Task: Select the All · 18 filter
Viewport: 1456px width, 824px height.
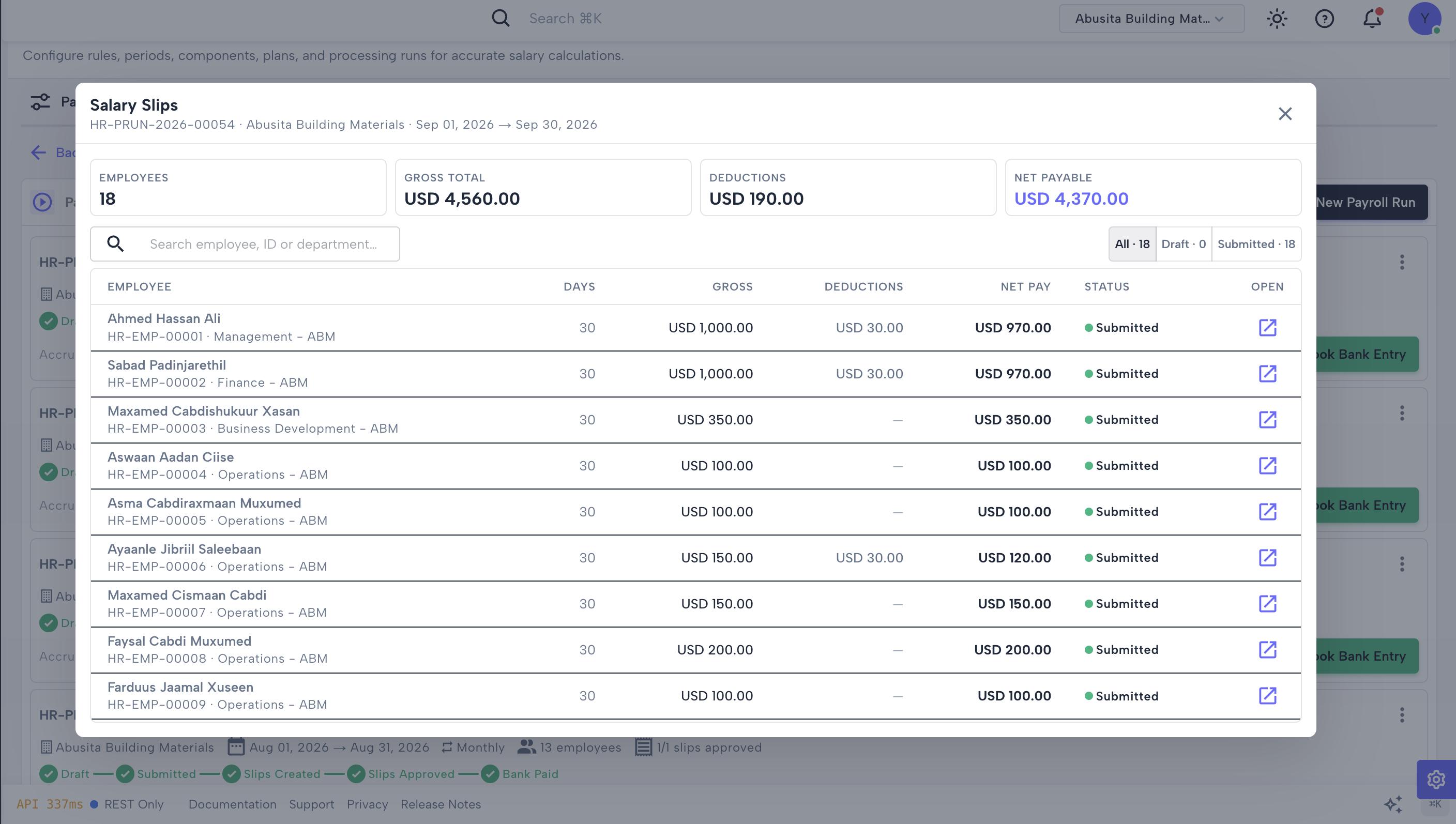Action: pos(1132,244)
